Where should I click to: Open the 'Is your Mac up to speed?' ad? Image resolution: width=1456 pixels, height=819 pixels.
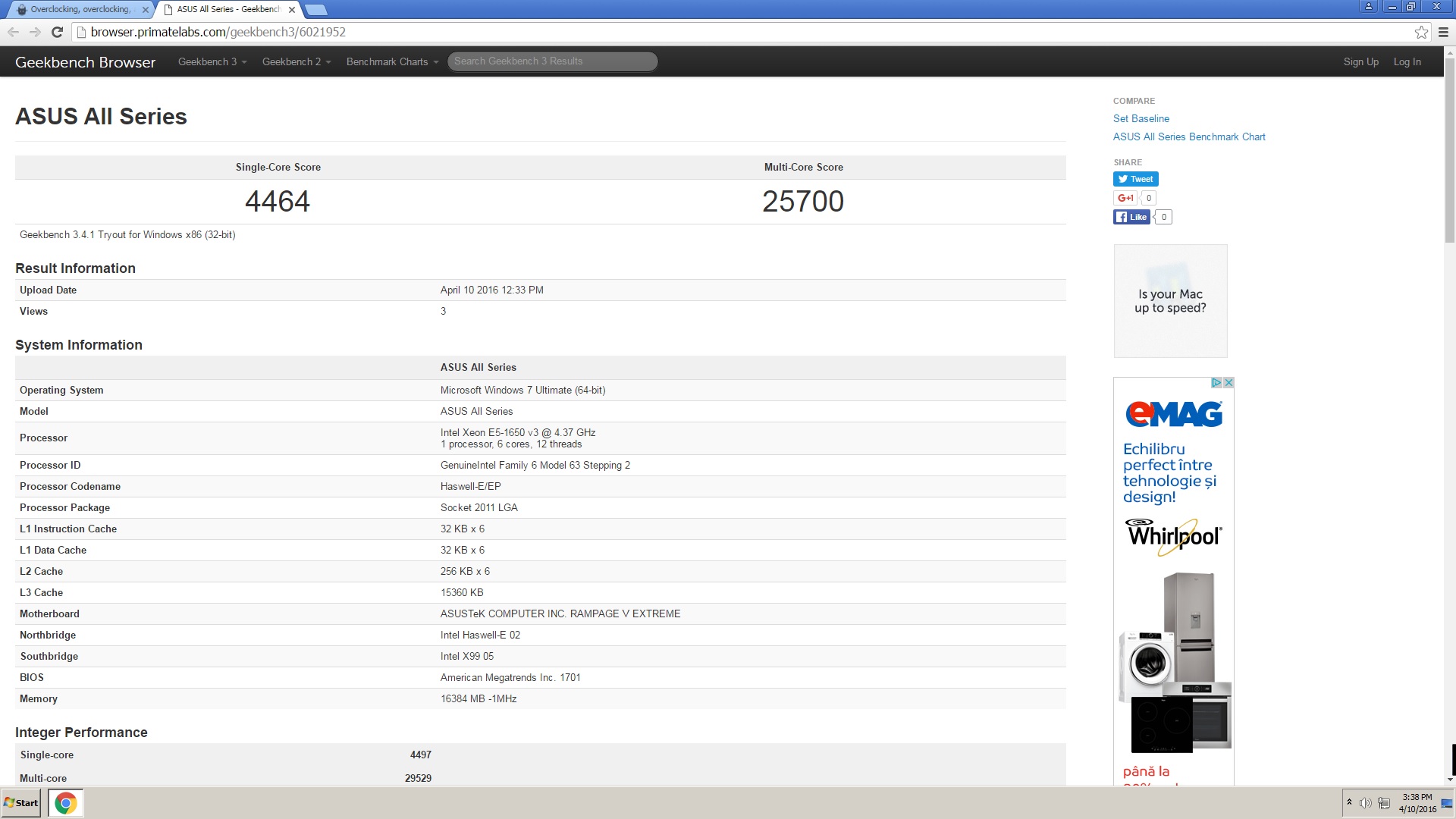1170,301
